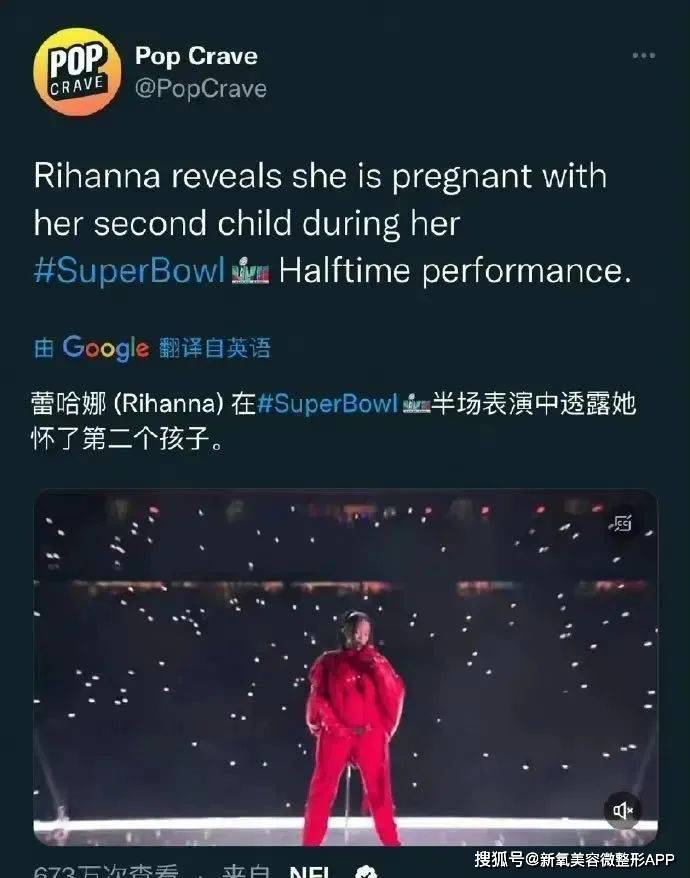690x878 pixels.
Task: Click the original English tweet text
Action: (333, 223)
